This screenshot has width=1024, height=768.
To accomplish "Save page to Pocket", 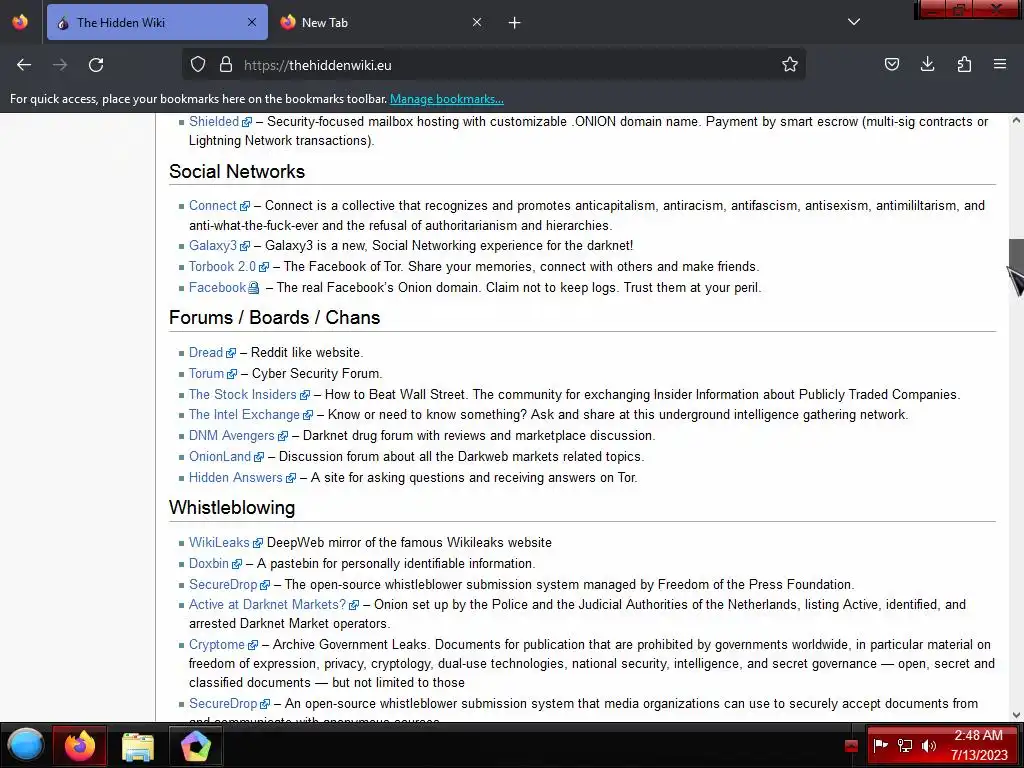I will (x=891, y=65).
